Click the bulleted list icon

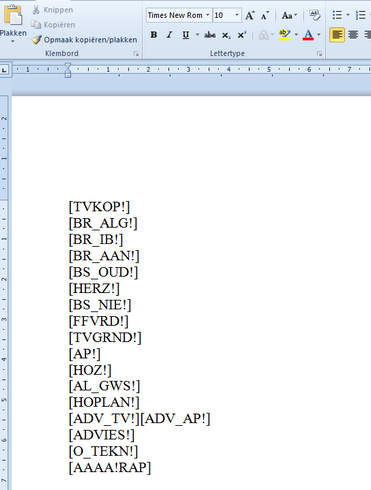pos(337,15)
